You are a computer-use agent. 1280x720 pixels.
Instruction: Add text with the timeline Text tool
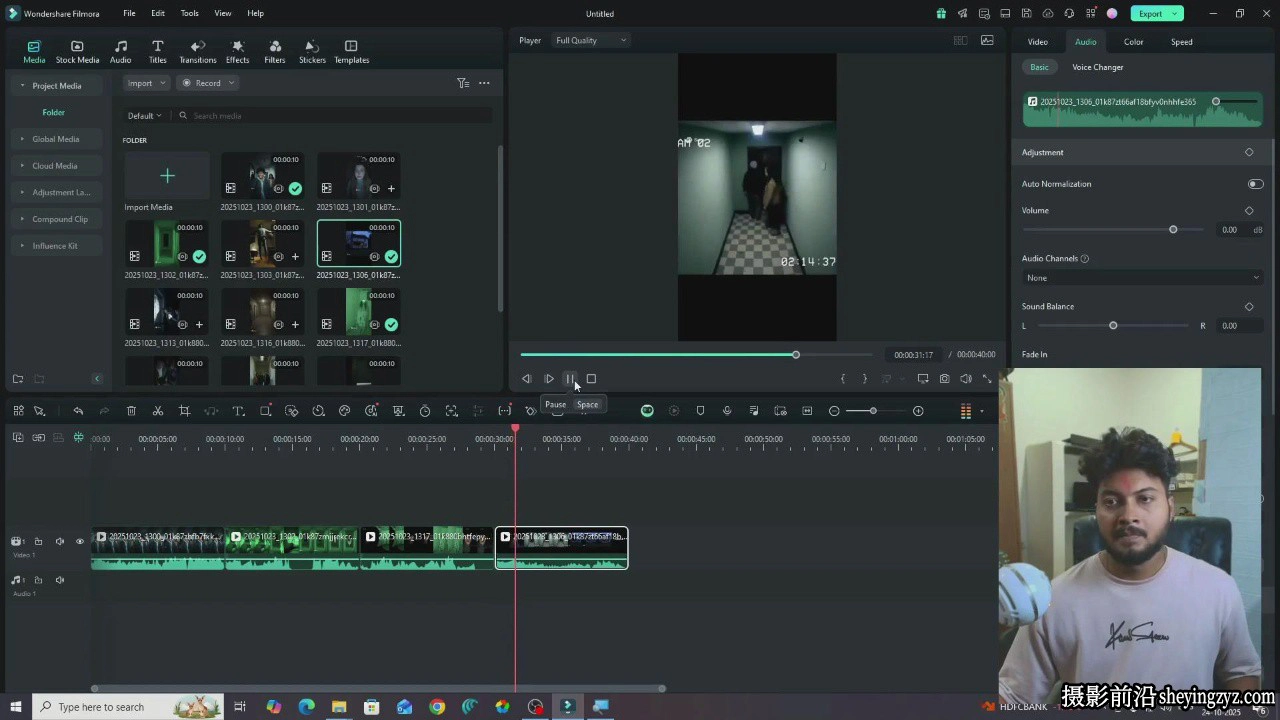[x=238, y=411]
